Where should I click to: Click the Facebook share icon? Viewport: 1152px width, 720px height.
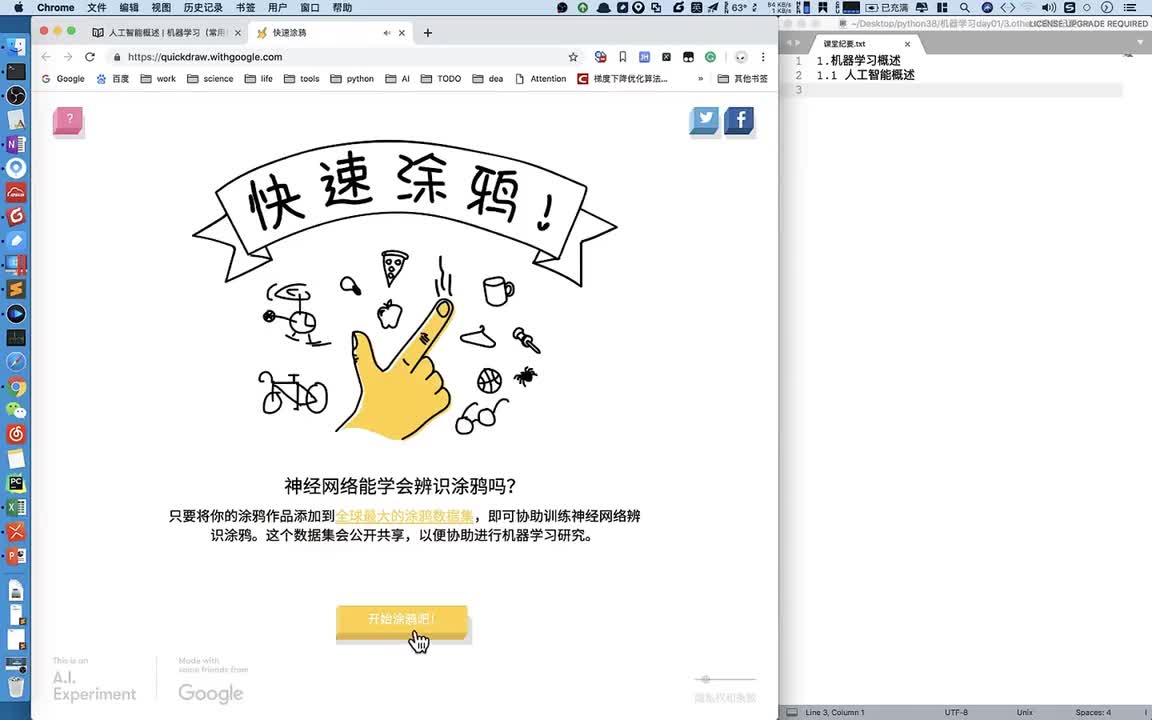pyautogui.click(x=739, y=121)
